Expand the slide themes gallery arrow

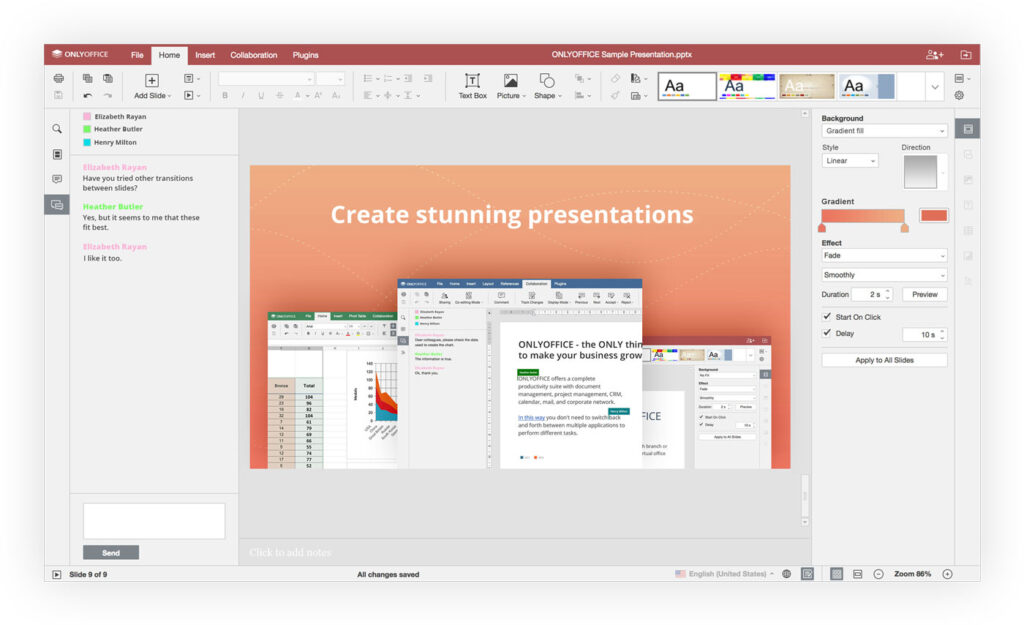935,87
